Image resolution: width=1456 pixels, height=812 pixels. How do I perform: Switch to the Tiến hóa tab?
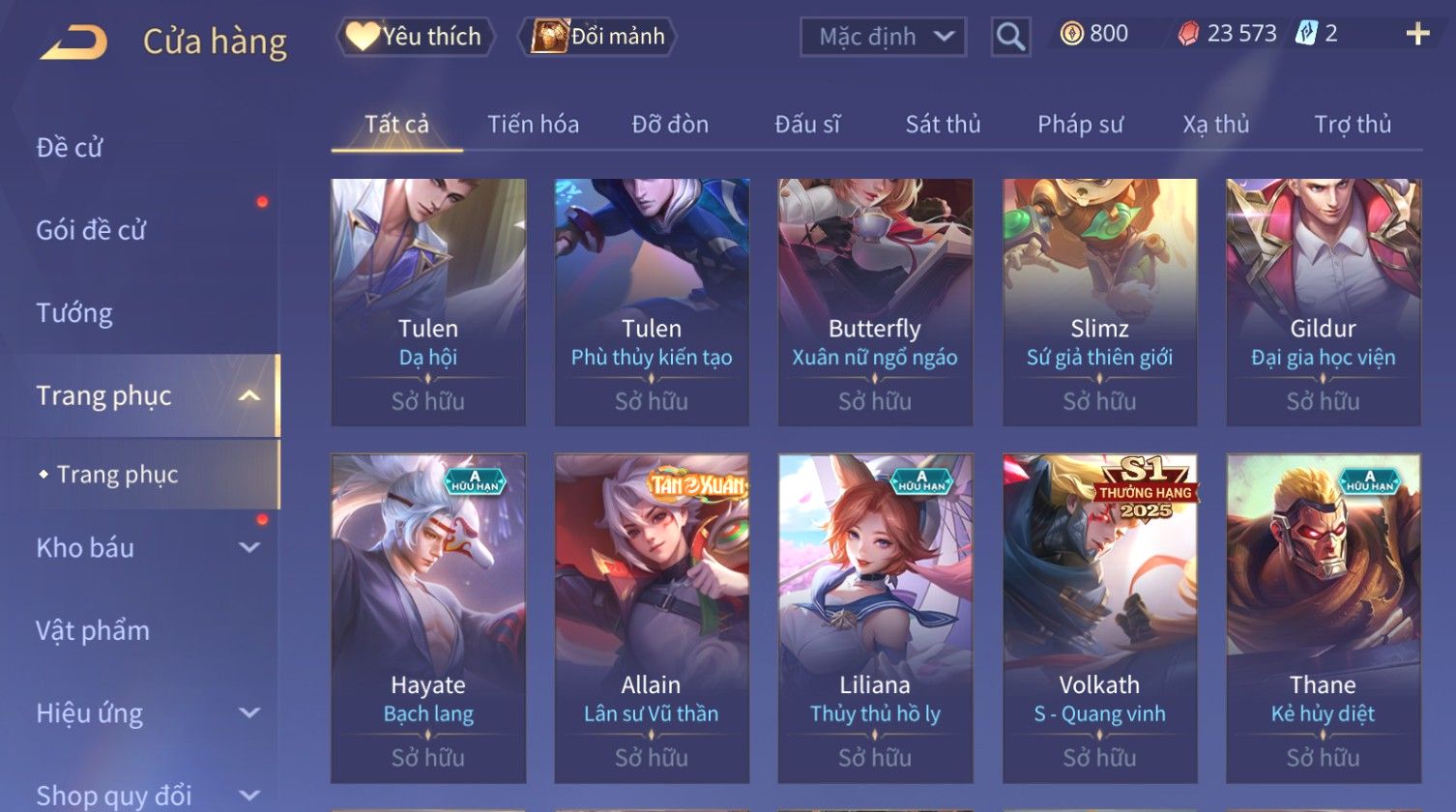pyautogui.click(x=533, y=124)
